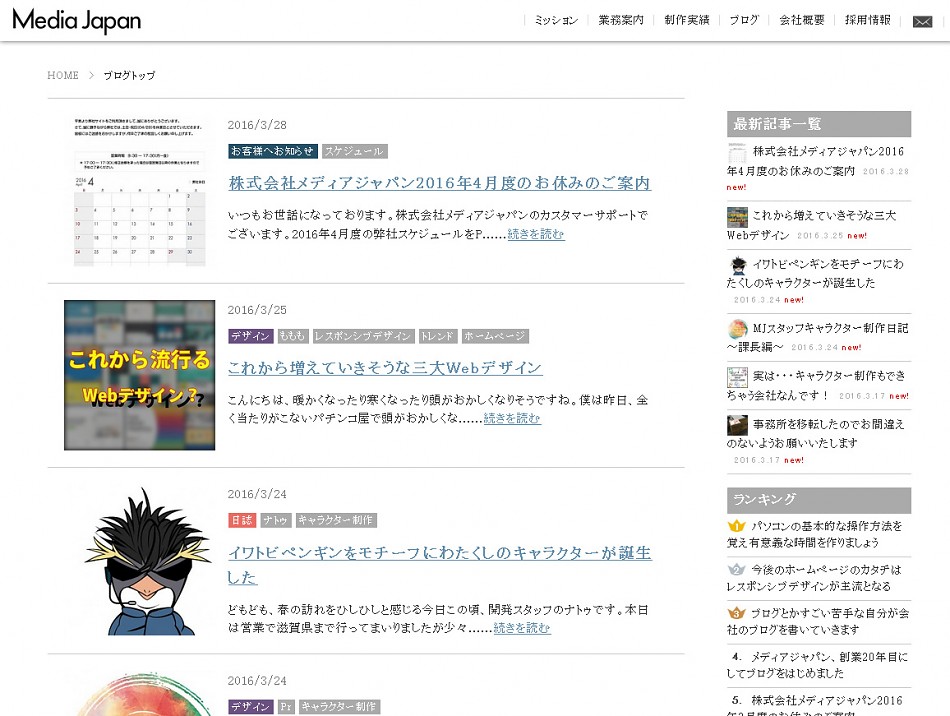Open 業務案内 in the top navigation
The height and width of the screenshot is (716, 950).
click(621, 21)
